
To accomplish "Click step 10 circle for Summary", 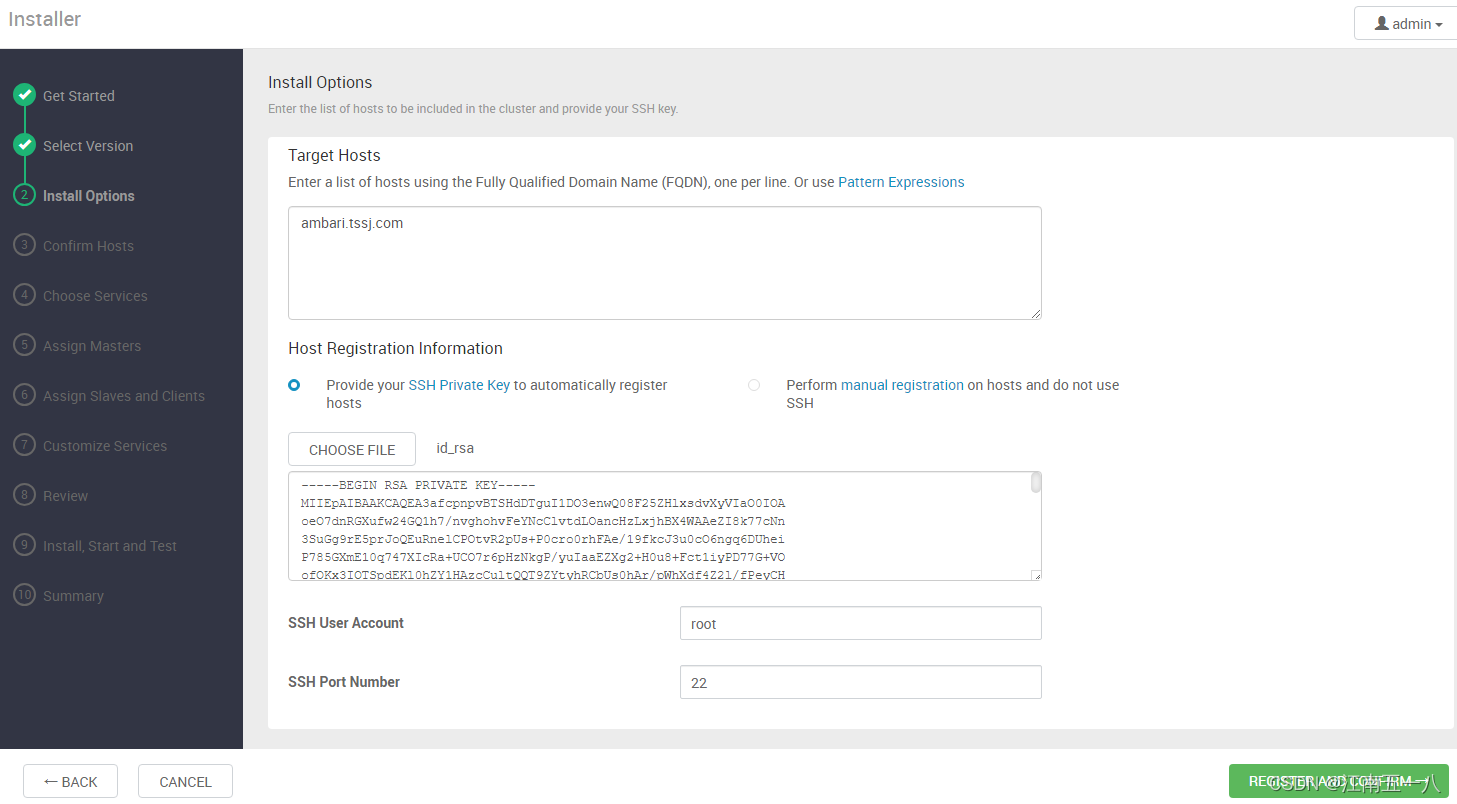I will click(24, 595).
